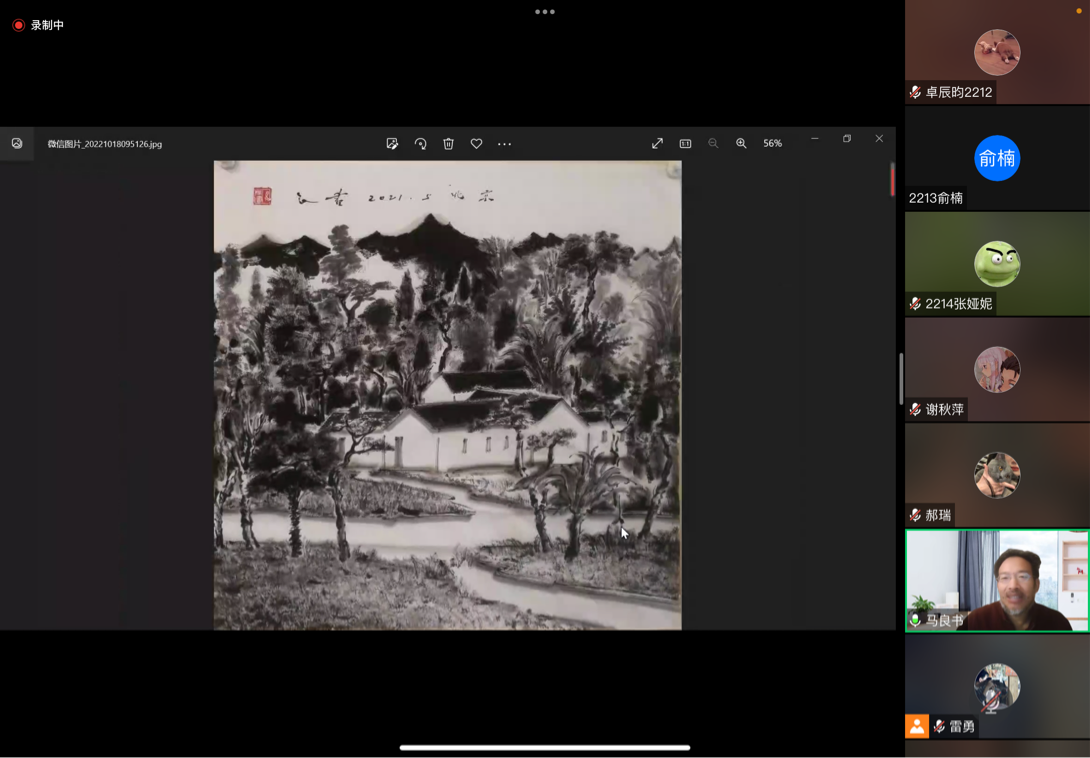Select the 马良书 speaker video tile
This screenshot has width=1090, height=758.
coord(997,580)
